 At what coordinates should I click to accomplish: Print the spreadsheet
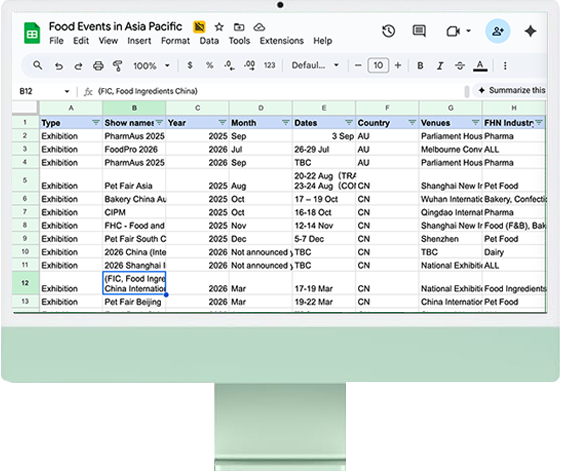point(98,66)
